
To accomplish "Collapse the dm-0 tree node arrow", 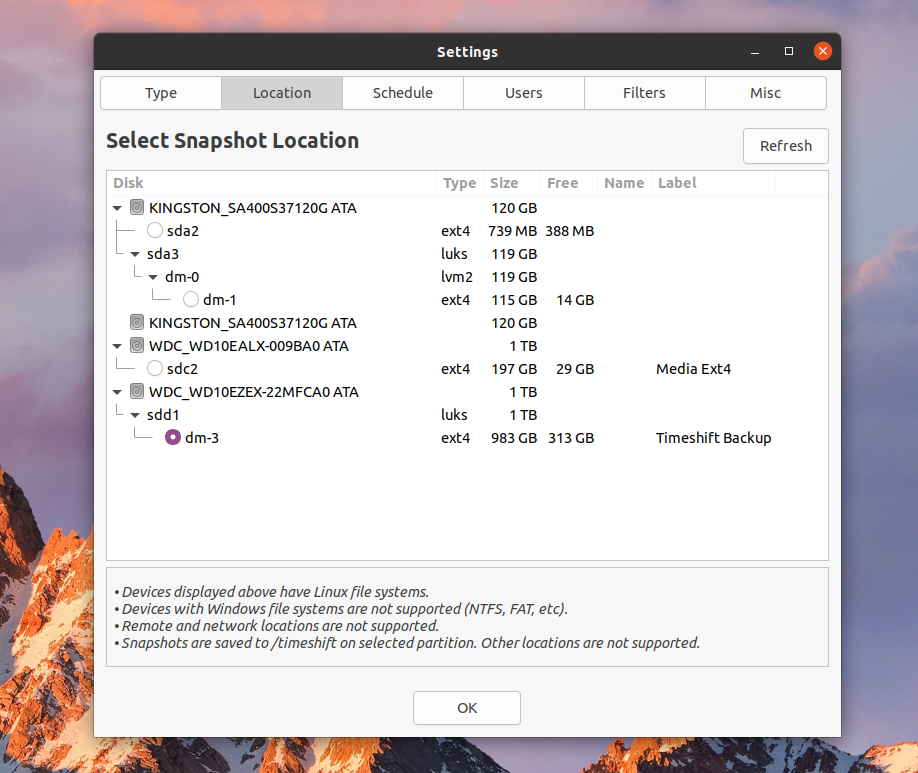I will click(153, 277).
